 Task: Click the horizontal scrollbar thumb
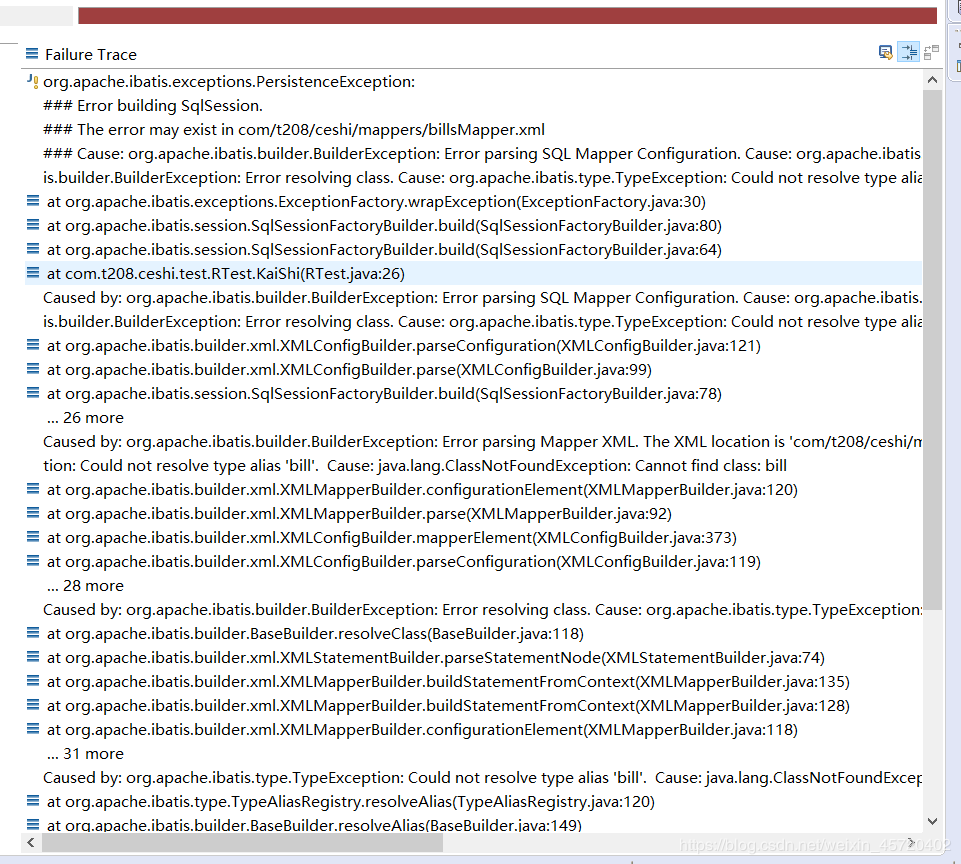[x=242, y=843]
